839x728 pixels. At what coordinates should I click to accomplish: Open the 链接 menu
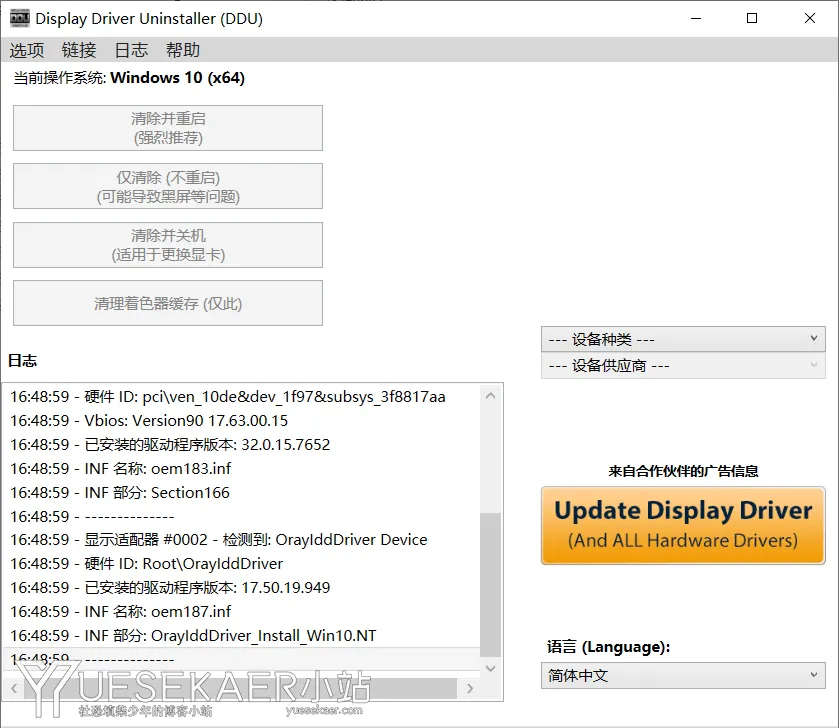(79, 50)
